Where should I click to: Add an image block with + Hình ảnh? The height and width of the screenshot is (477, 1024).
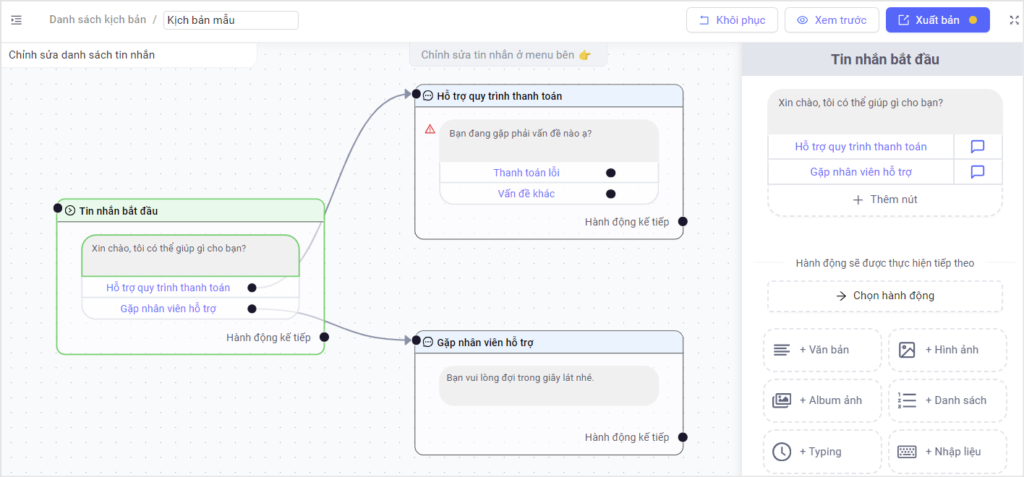[x=947, y=350]
